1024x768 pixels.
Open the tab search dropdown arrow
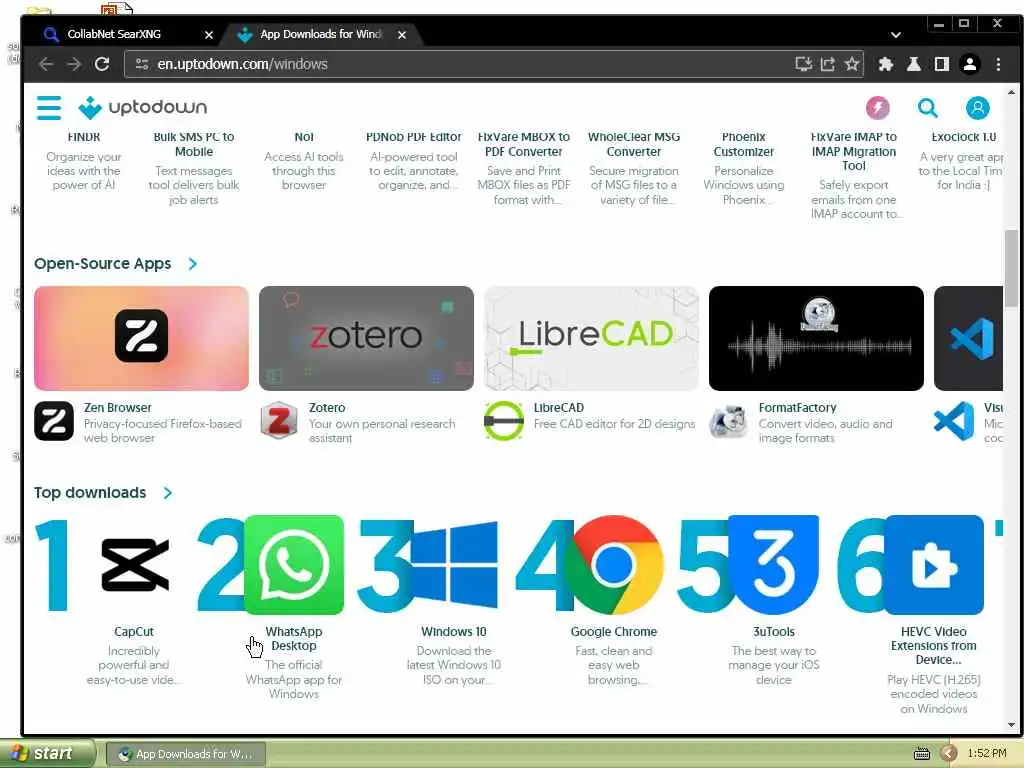coord(896,35)
